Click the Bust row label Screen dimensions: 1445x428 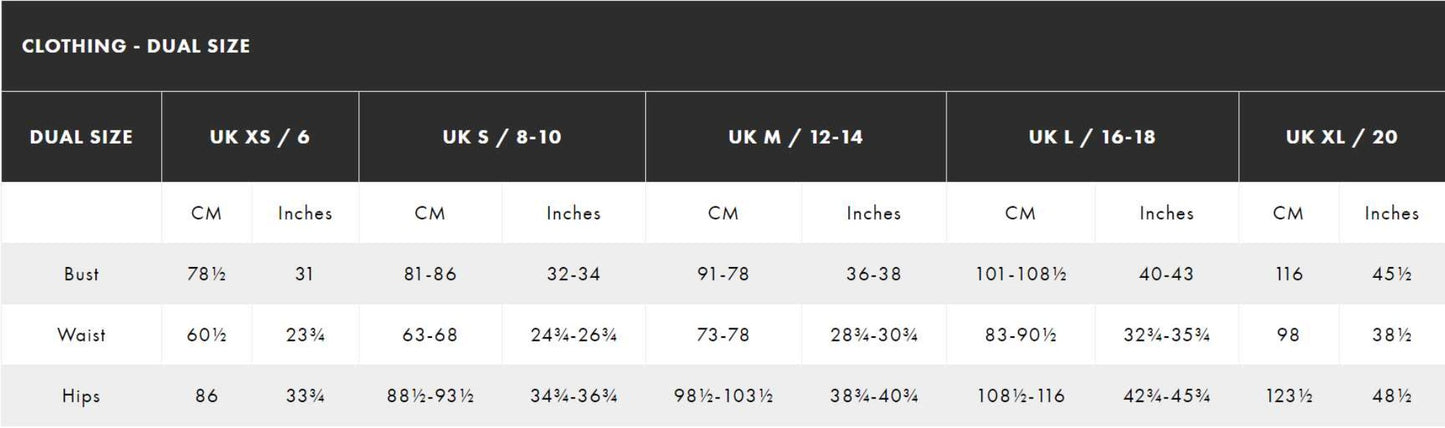(81, 274)
